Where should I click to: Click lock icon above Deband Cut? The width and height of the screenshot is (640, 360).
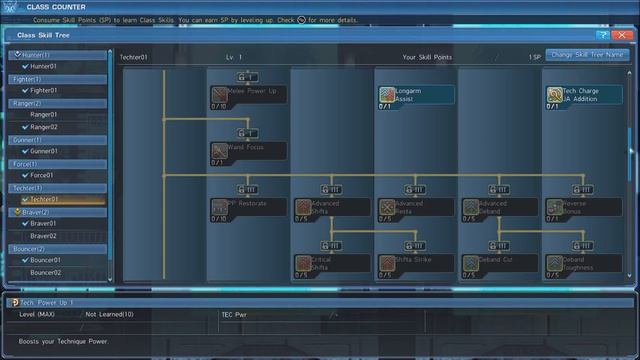498,246
